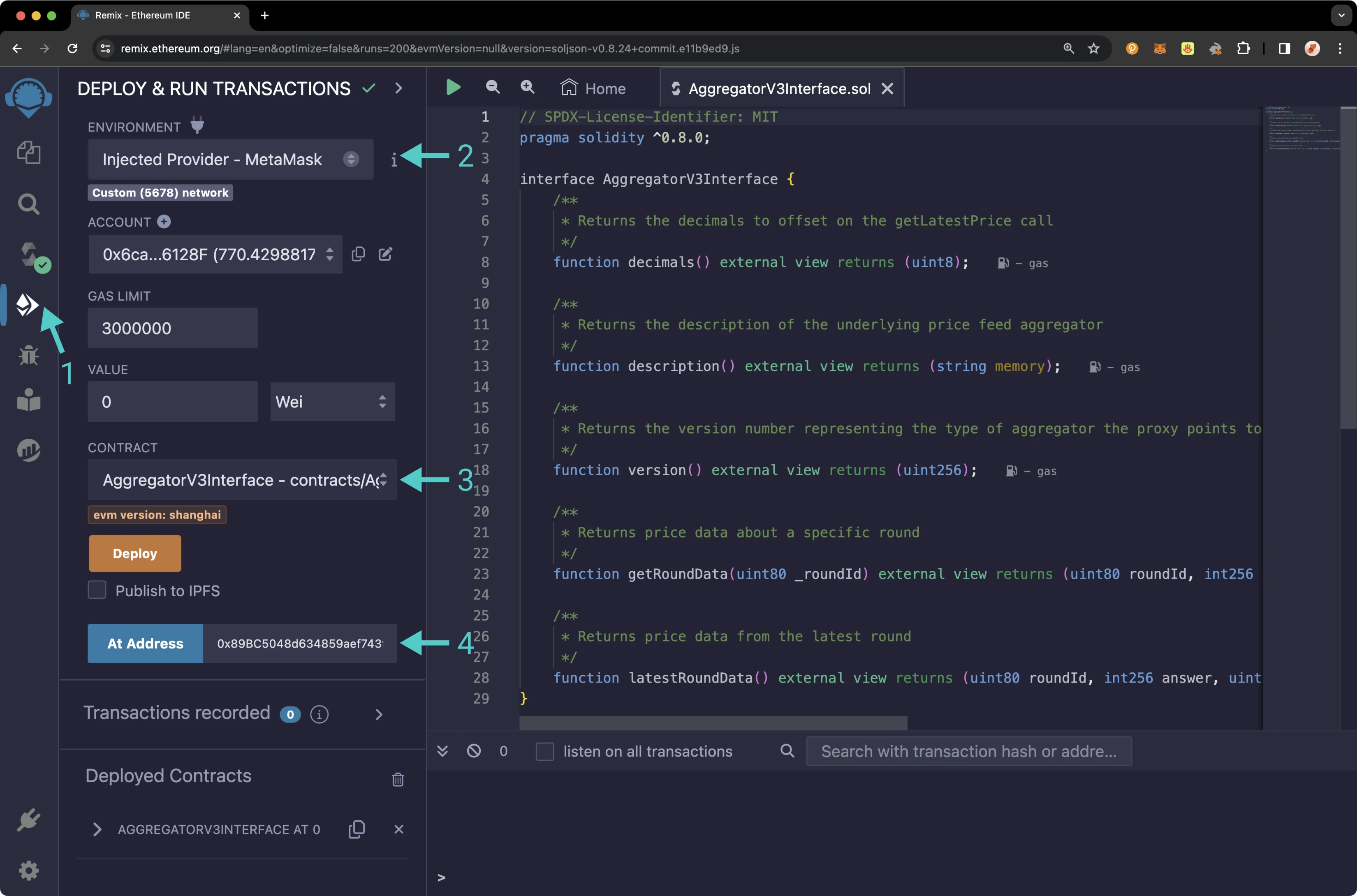Run script with the green play button
The image size is (1357, 896).
pyautogui.click(x=453, y=88)
